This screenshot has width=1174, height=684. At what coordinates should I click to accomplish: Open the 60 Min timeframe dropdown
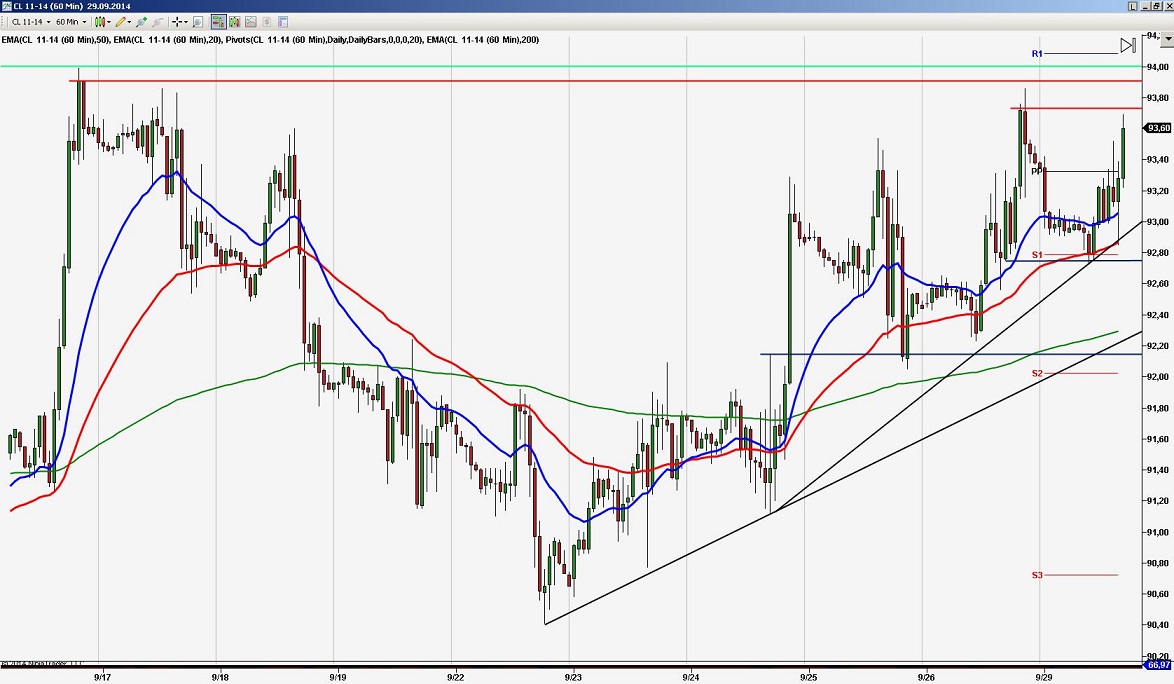coord(83,22)
